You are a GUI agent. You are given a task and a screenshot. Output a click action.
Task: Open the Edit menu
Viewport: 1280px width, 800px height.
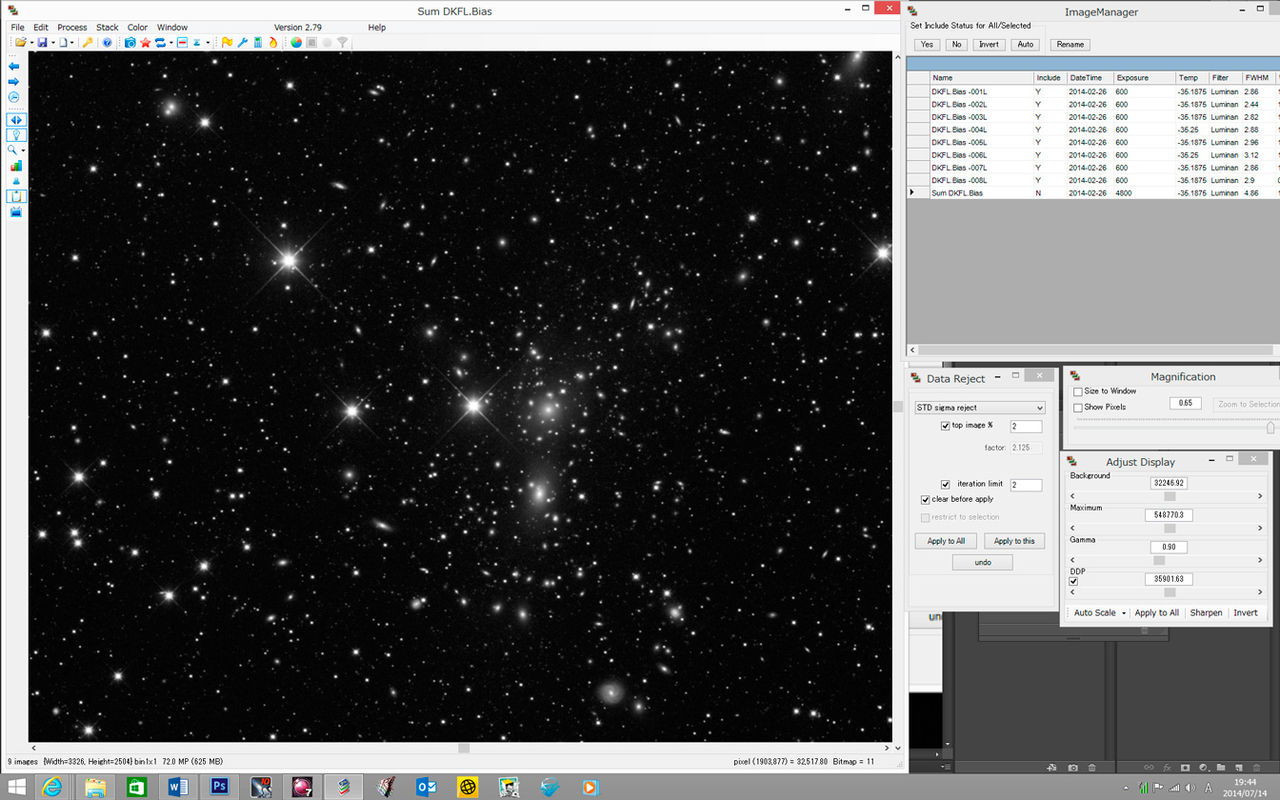41,27
